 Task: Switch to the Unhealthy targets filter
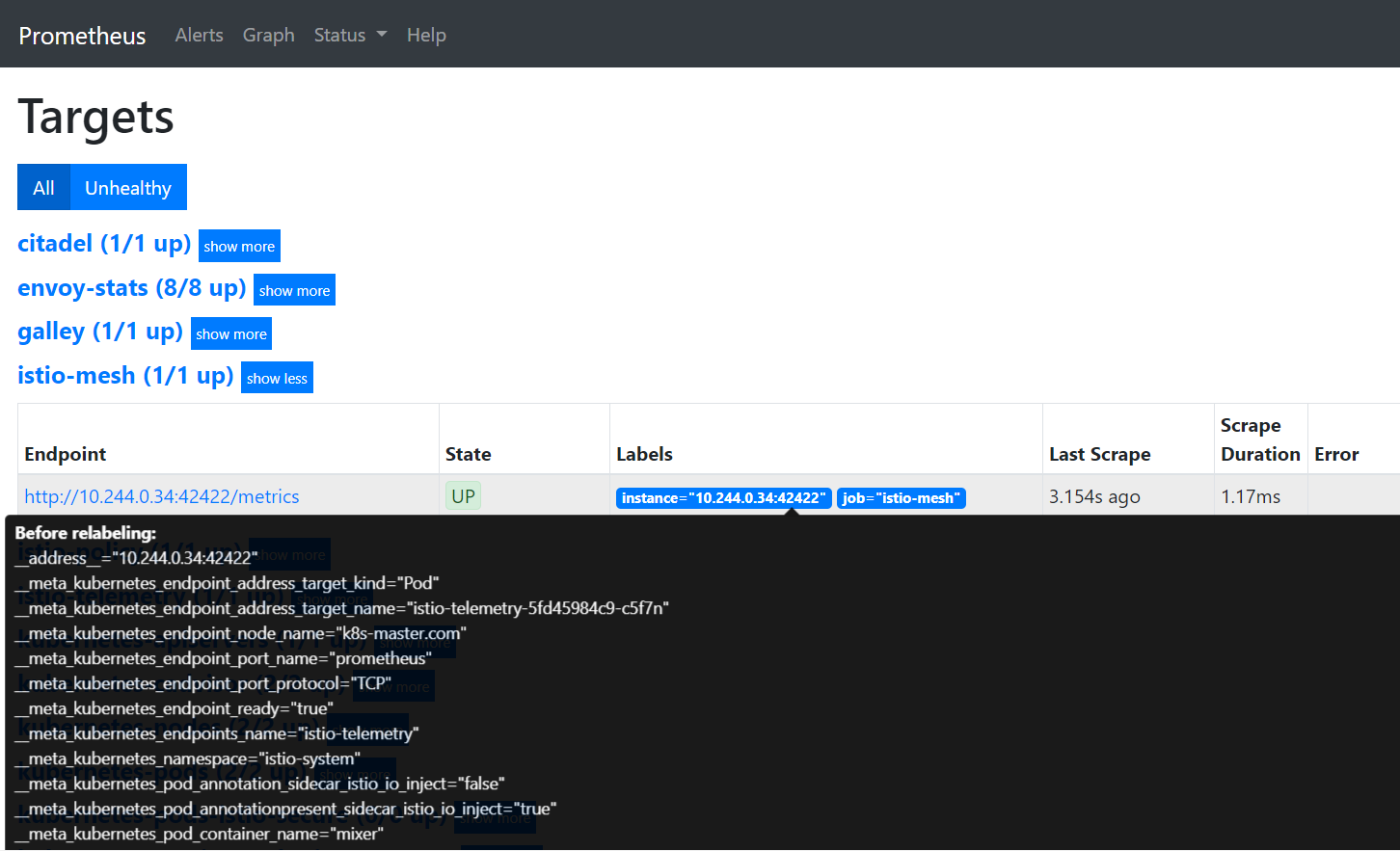pyautogui.click(x=128, y=188)
